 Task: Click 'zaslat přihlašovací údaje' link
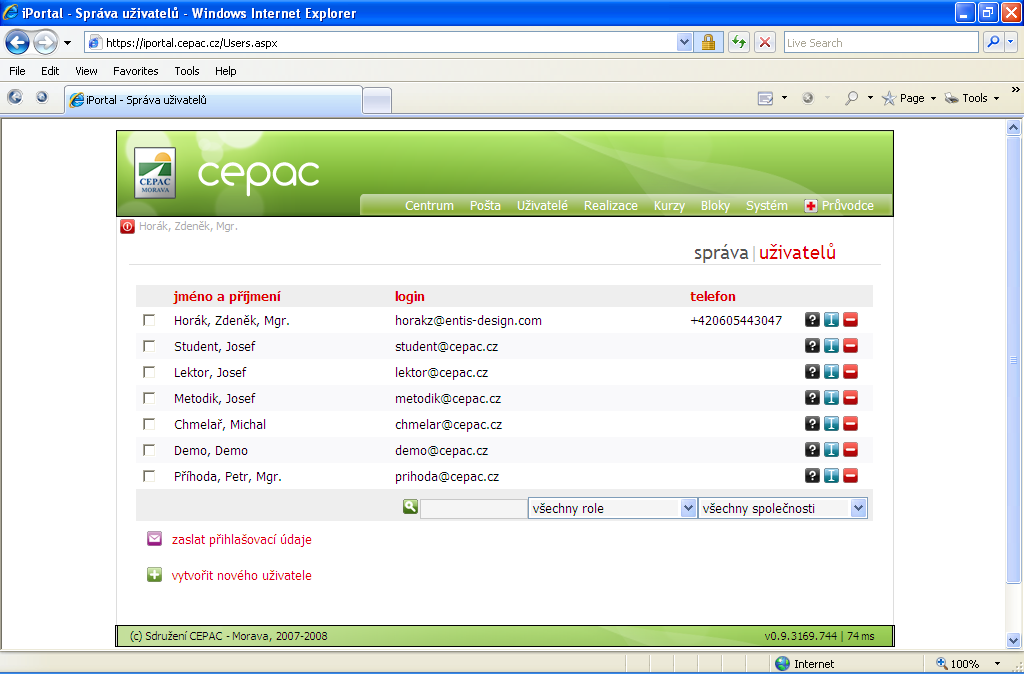point(242,539)
